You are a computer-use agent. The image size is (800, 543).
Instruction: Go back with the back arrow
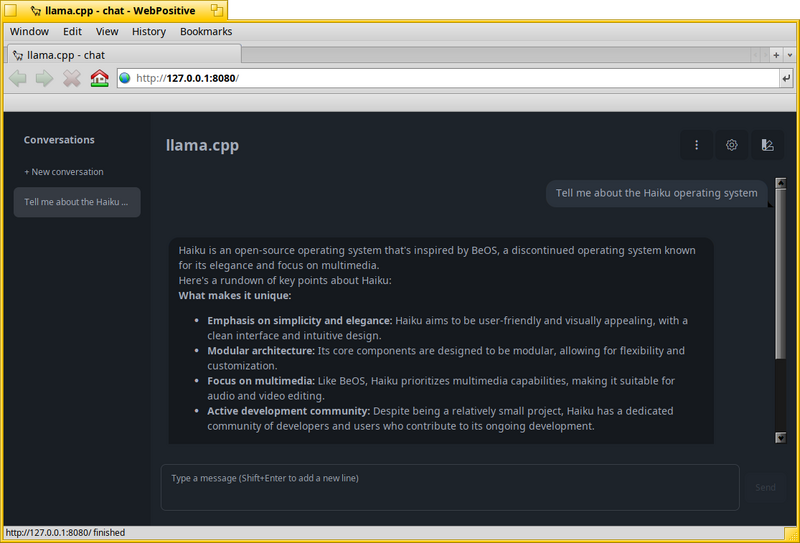(18, 79)
